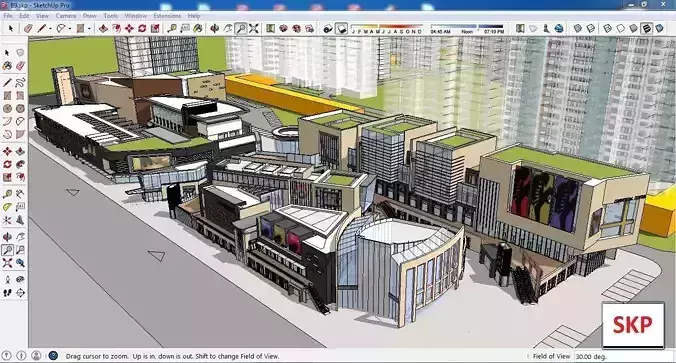Click the 'Field of View' label
Viewport: 676px width, 363px height.
(551, 356)
